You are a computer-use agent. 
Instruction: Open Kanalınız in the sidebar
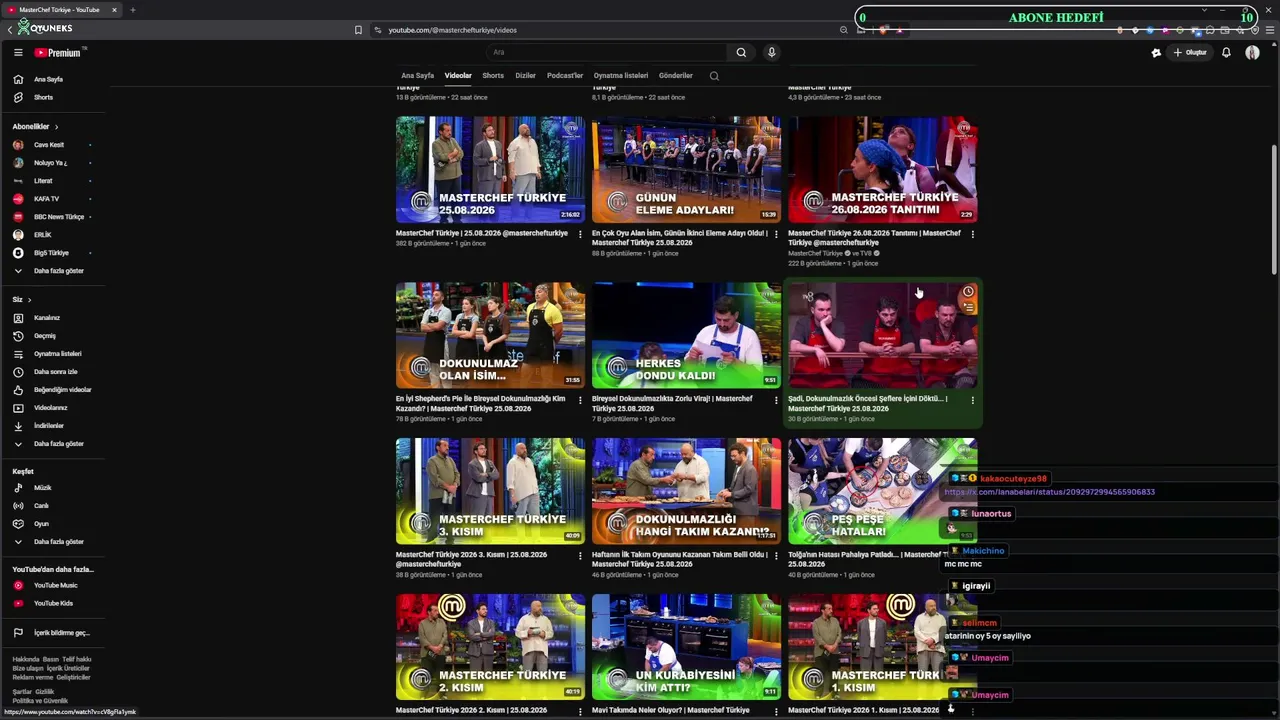[55, 318]
